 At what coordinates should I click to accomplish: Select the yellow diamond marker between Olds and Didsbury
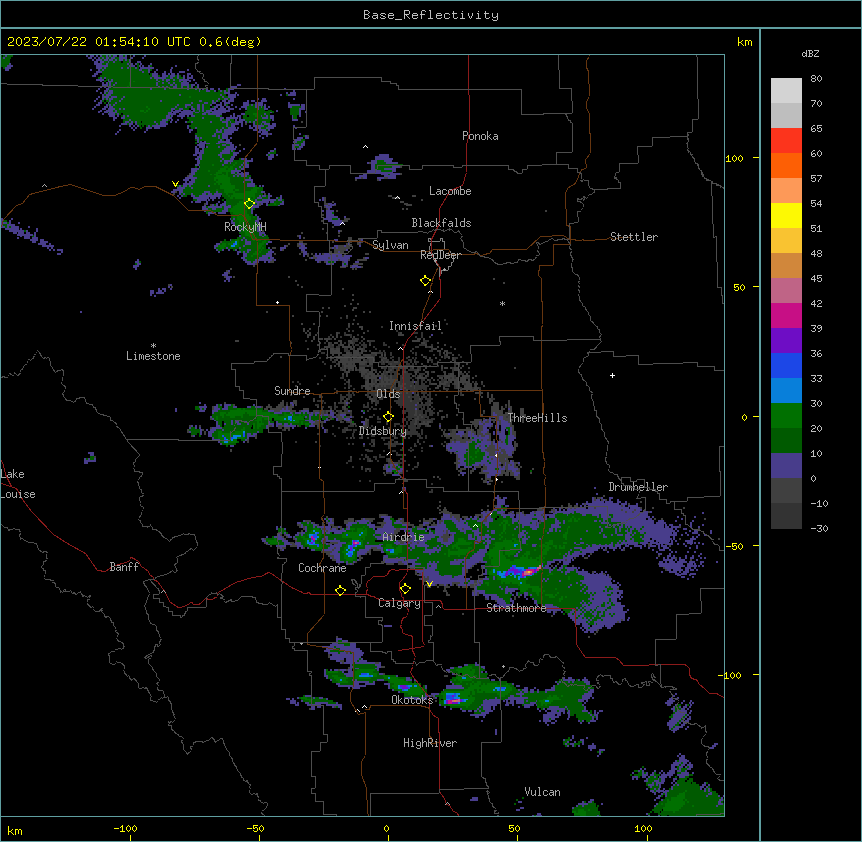(389, 417)
